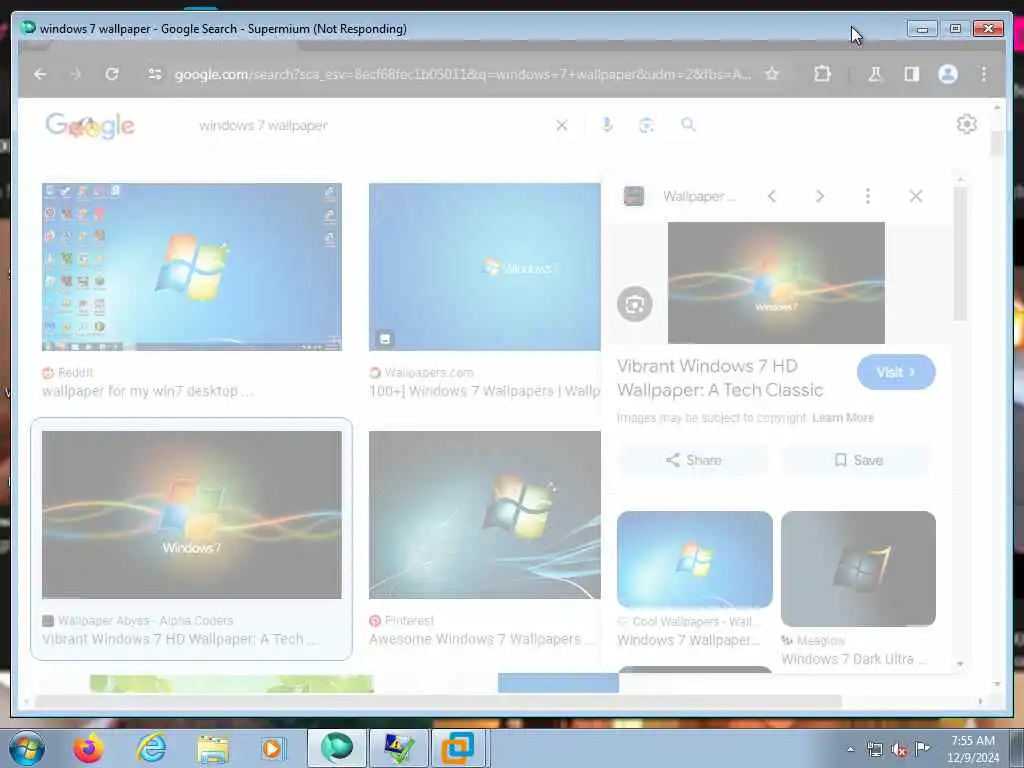Toggle the browser side panel icon
The width and height of the screenshot is (1024, 768).
[912, 74]
